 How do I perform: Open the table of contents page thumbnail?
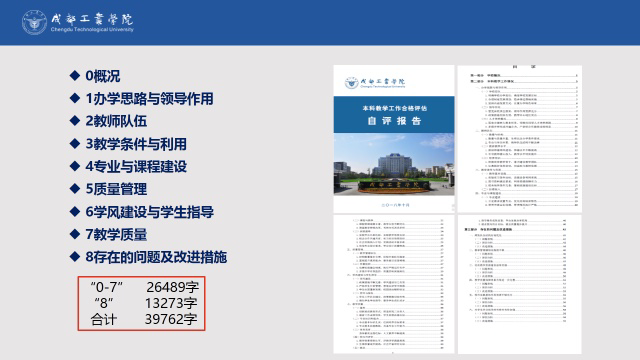tap(520, 139)
